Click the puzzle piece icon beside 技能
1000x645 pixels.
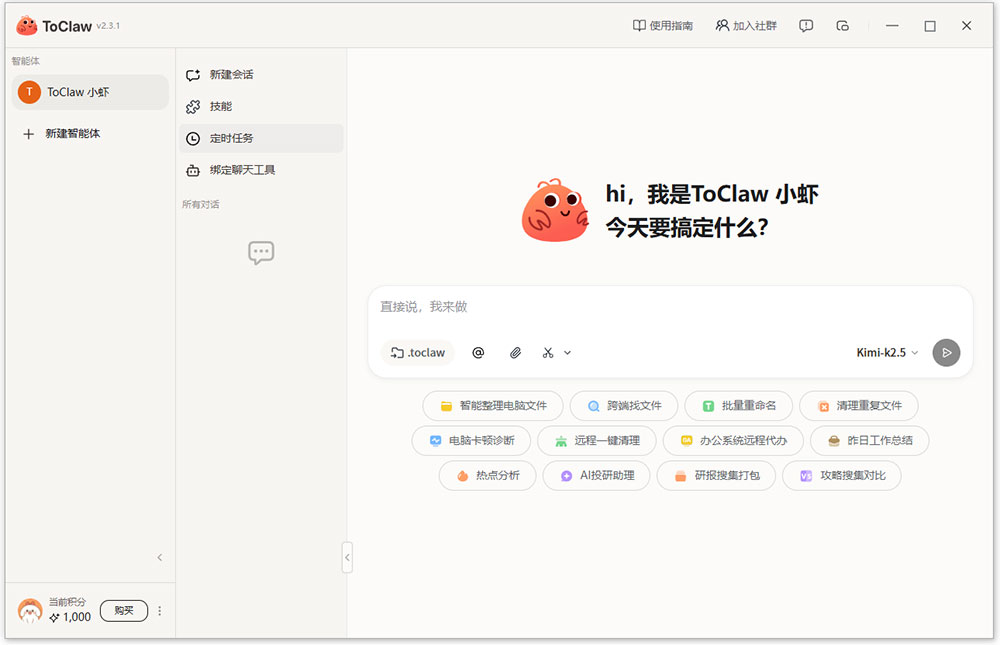[x=193, y=107]
